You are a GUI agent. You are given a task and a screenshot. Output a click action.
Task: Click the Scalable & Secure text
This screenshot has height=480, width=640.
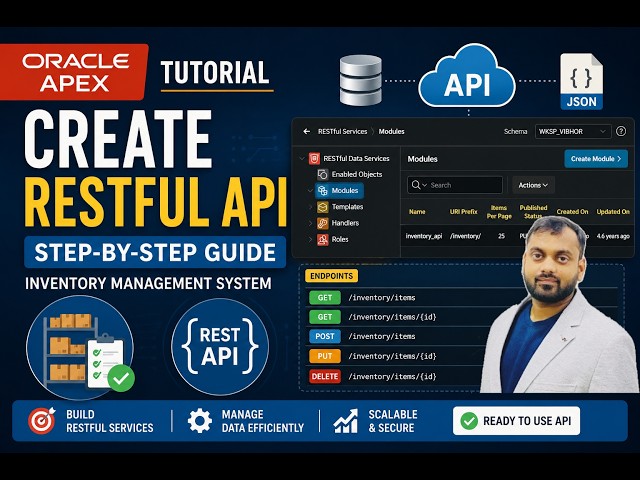click(393, 421)
